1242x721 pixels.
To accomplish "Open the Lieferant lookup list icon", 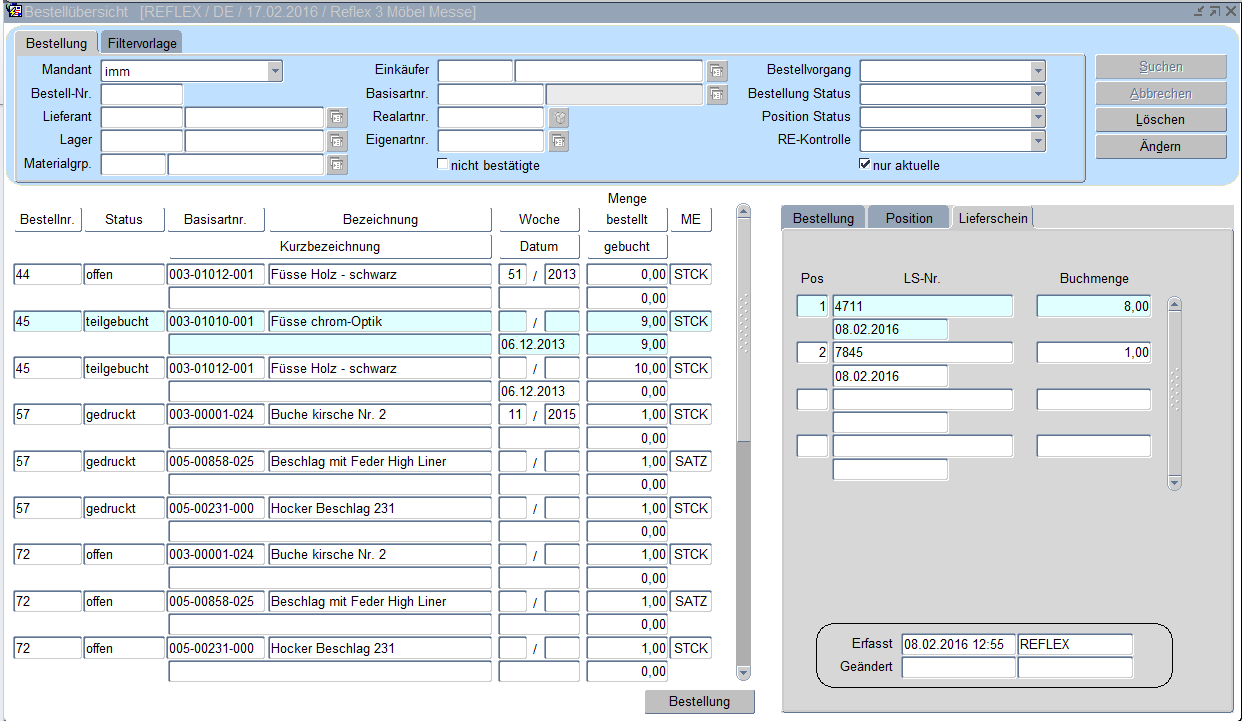I will coord(337,118).
